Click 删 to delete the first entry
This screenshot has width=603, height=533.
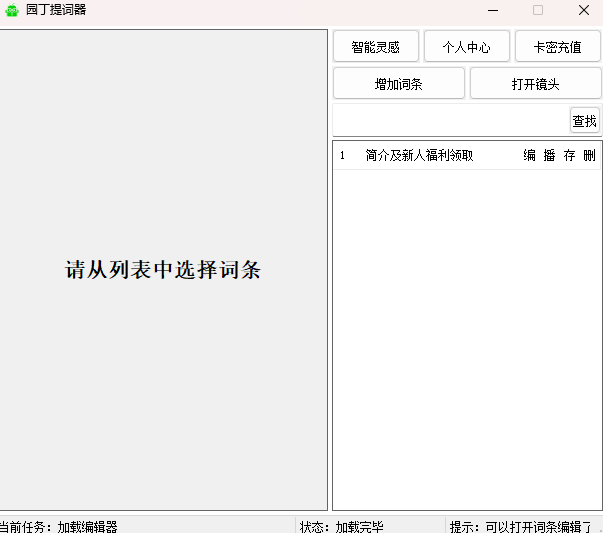[x=589, y=156]
